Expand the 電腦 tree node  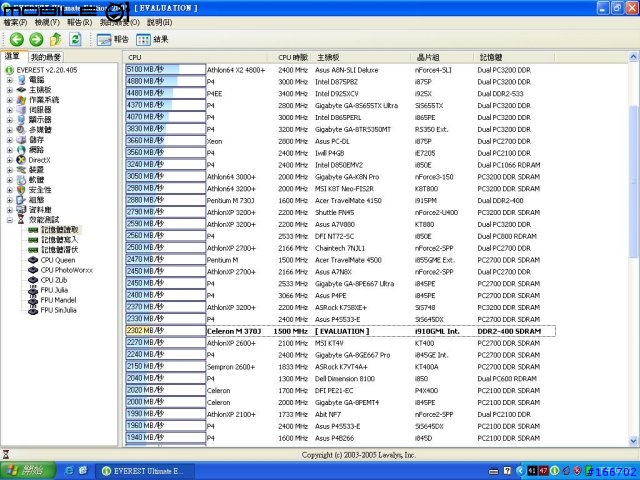[x=9, y=80]
